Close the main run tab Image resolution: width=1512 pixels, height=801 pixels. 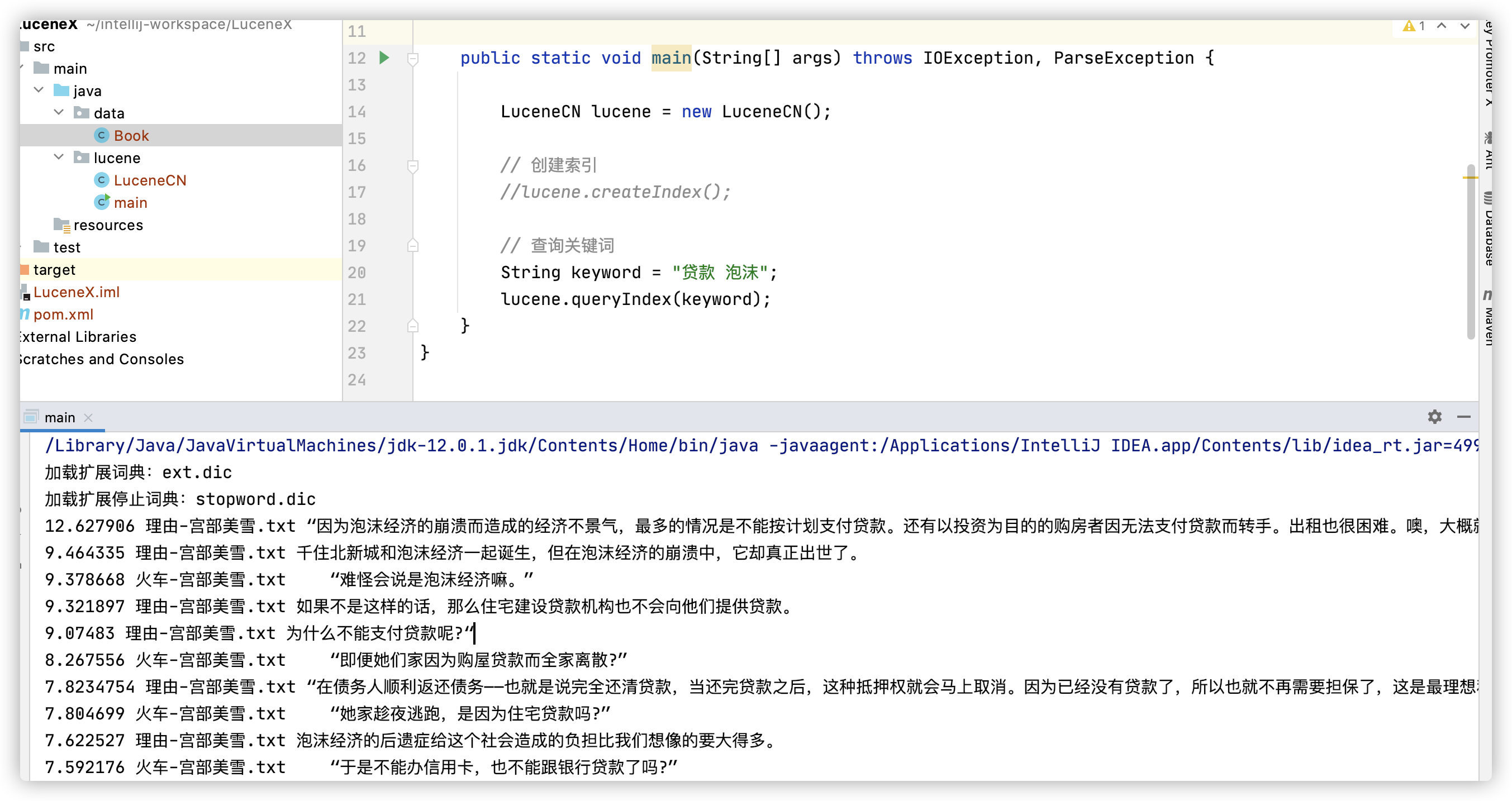(x=89, y=417)
